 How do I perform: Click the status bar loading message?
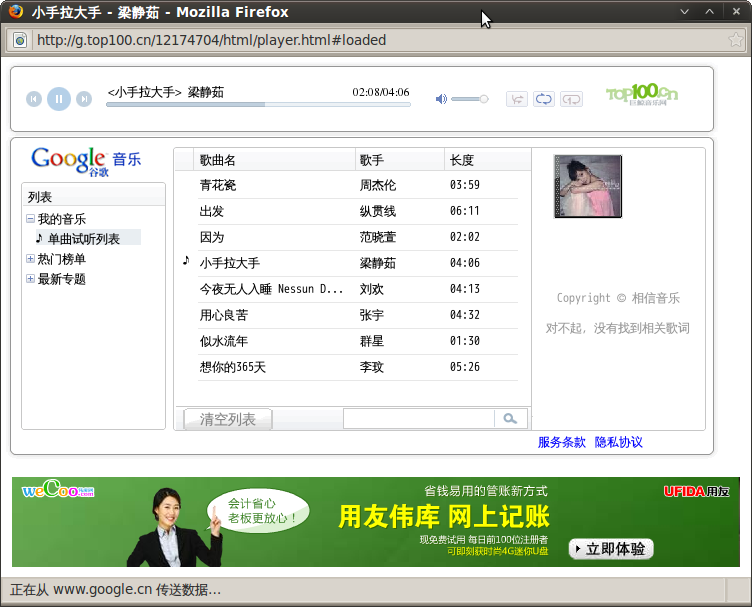[x=116, y=590]
